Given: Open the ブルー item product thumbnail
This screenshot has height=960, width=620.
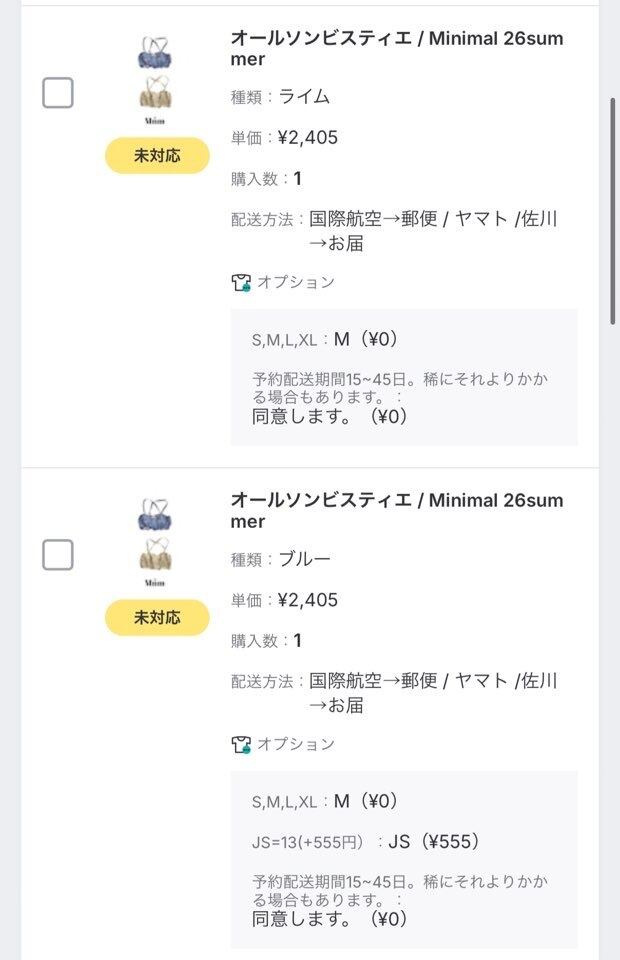Looking at the screenshot, I should [x=155, y=542].
